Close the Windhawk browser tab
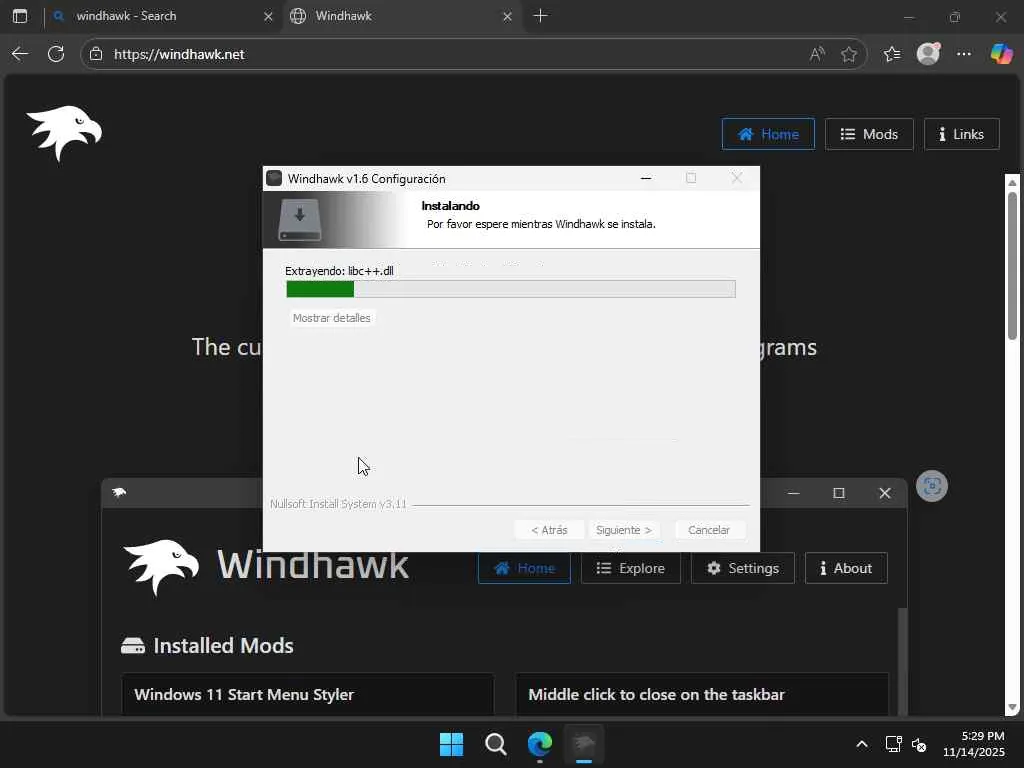The image size is (1024, 768). click(507, 16)
